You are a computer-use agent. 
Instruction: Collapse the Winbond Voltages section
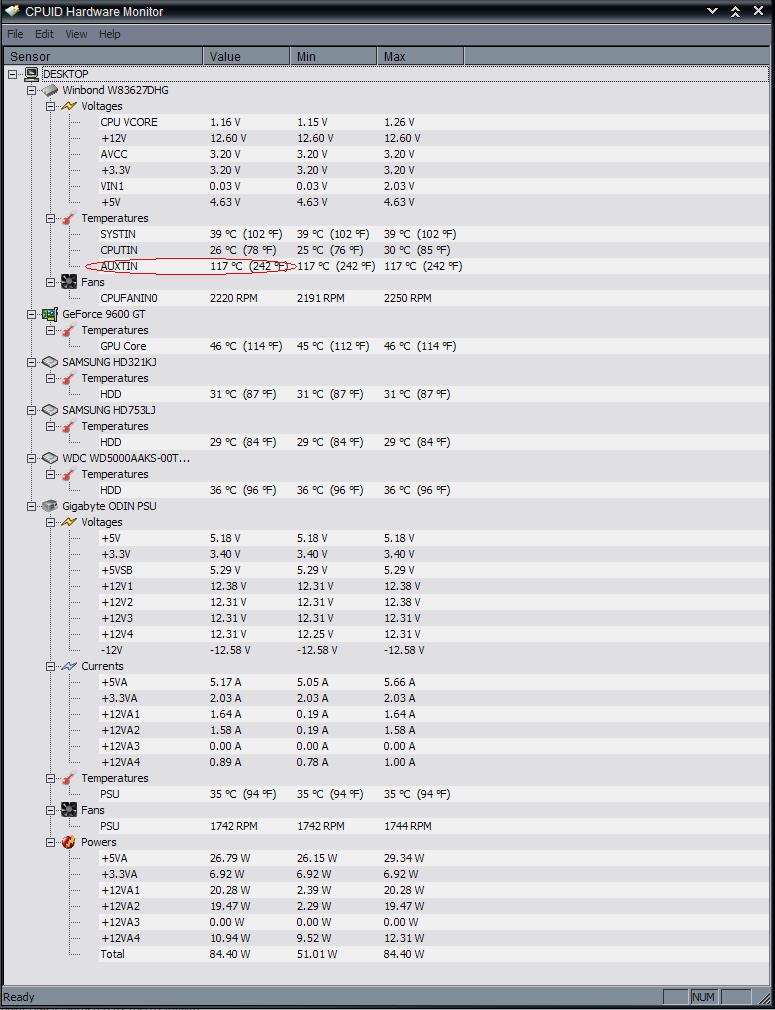click(x=50, y=106)
